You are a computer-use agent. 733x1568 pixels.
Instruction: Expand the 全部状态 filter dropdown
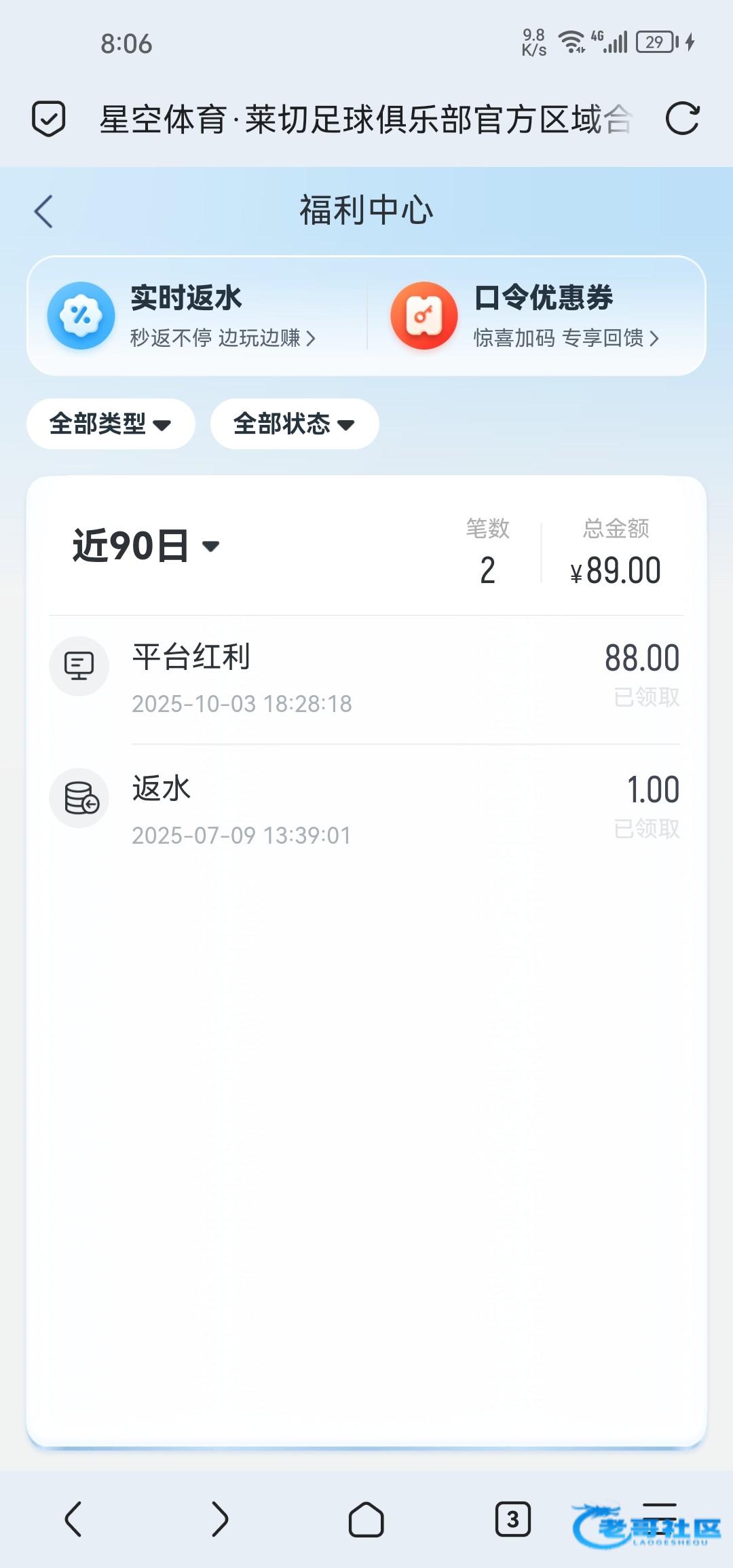click(295, 424)
